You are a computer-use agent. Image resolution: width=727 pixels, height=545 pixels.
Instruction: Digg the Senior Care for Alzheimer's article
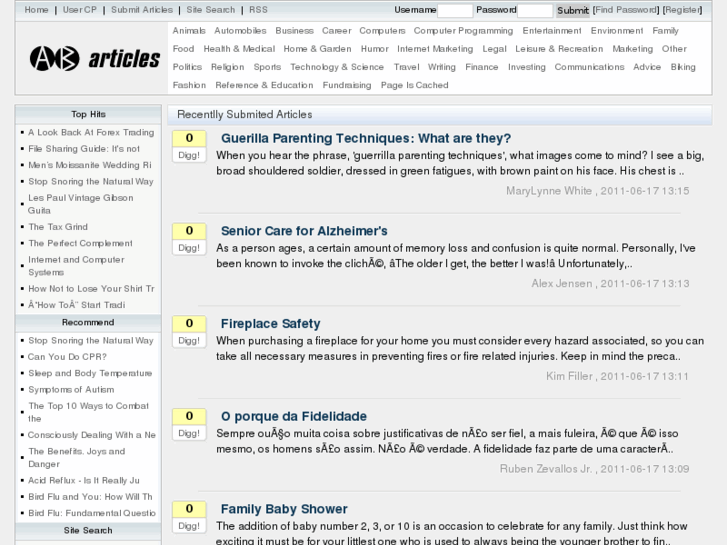[x=189, y=248]
